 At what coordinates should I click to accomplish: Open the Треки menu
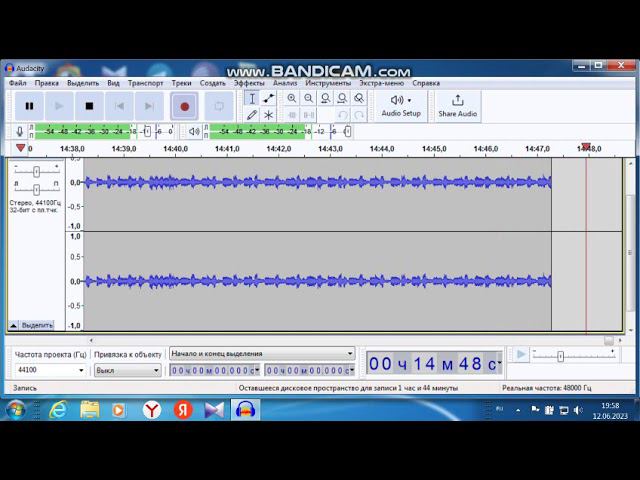click(x=181, y=83)
